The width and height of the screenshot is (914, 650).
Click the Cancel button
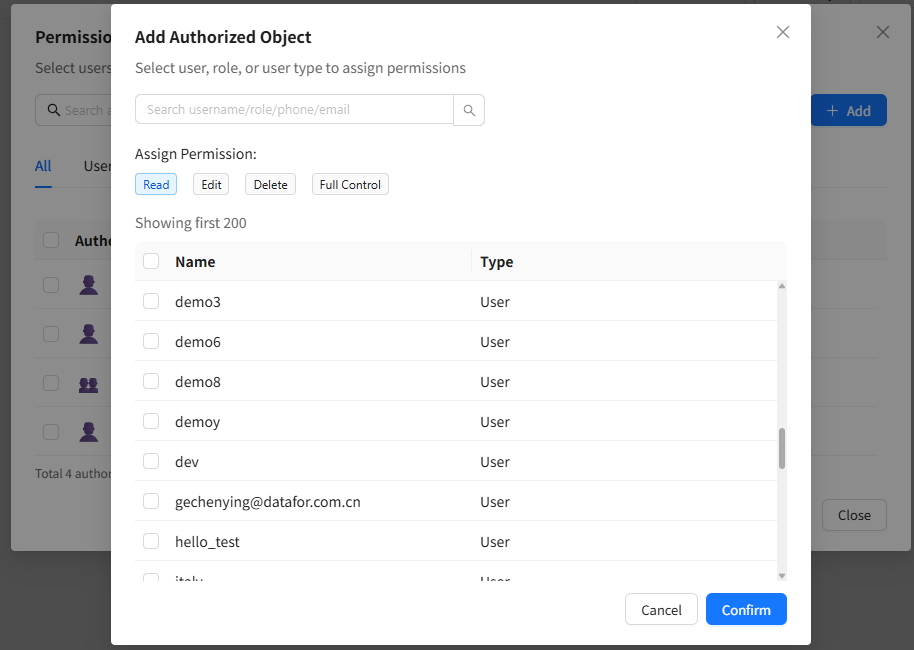661,610
